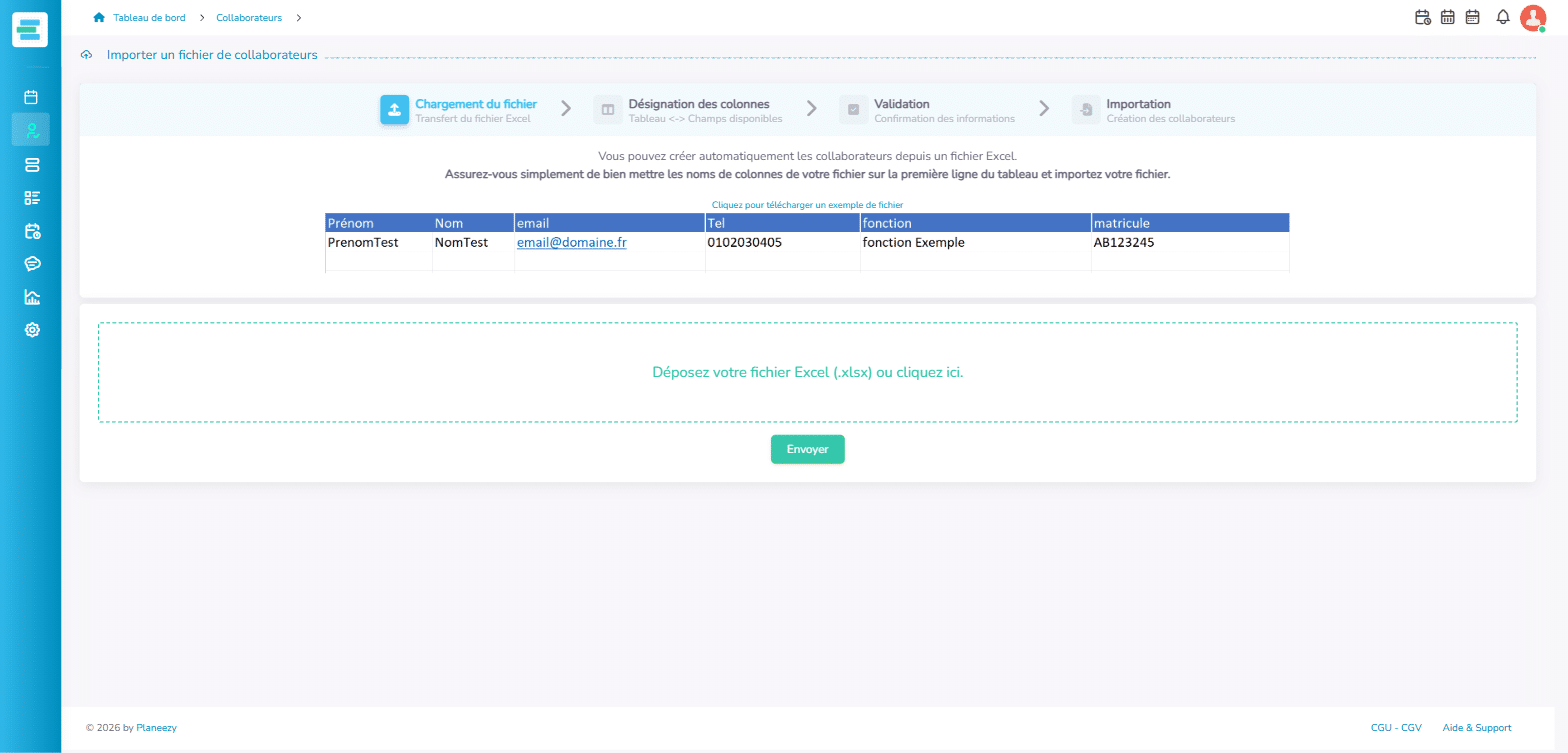1568x753 pixels.
Task: Download the example file link
Action: [x=807, y=205]
